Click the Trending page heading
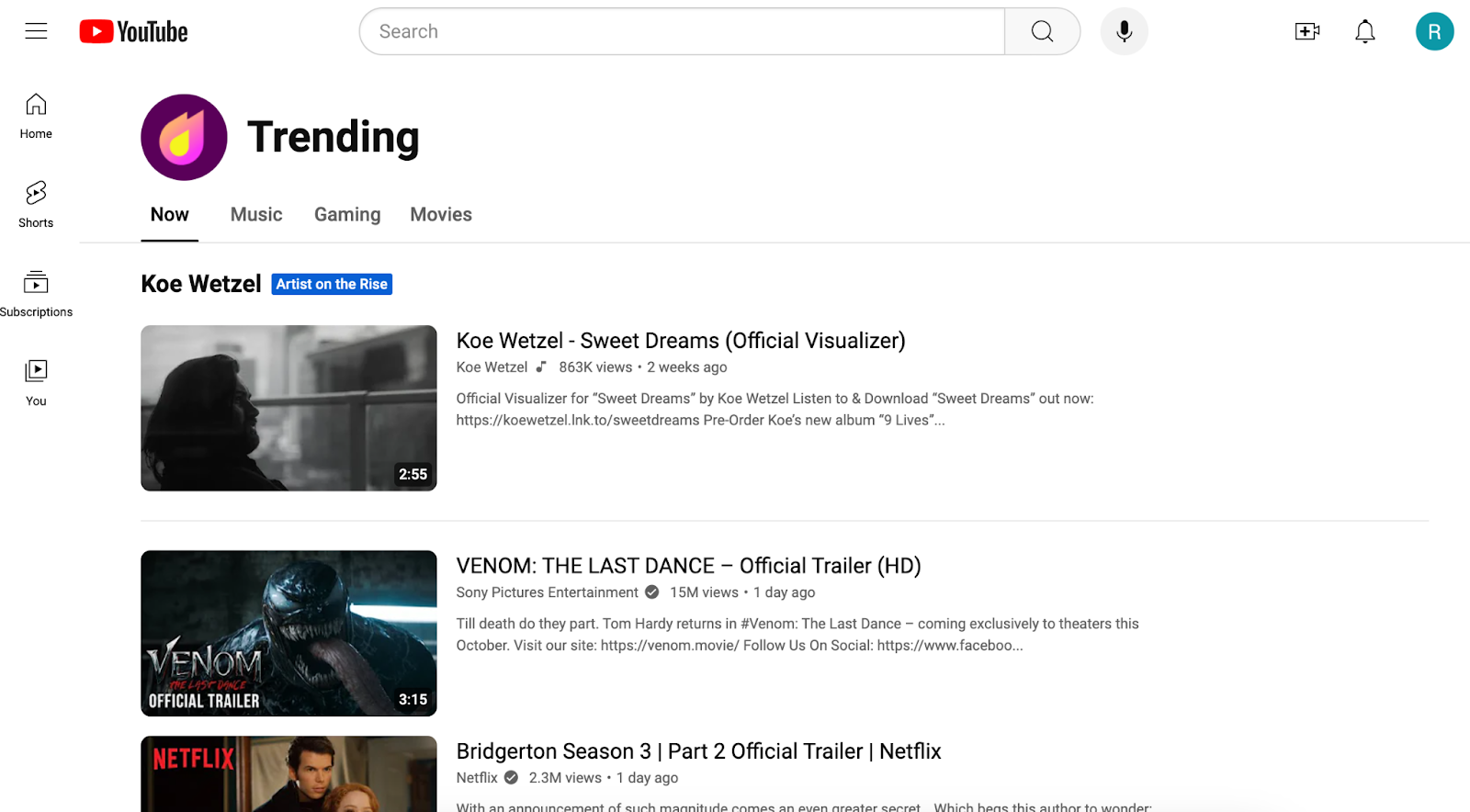The image size is (1470, 812). (333, 137)
